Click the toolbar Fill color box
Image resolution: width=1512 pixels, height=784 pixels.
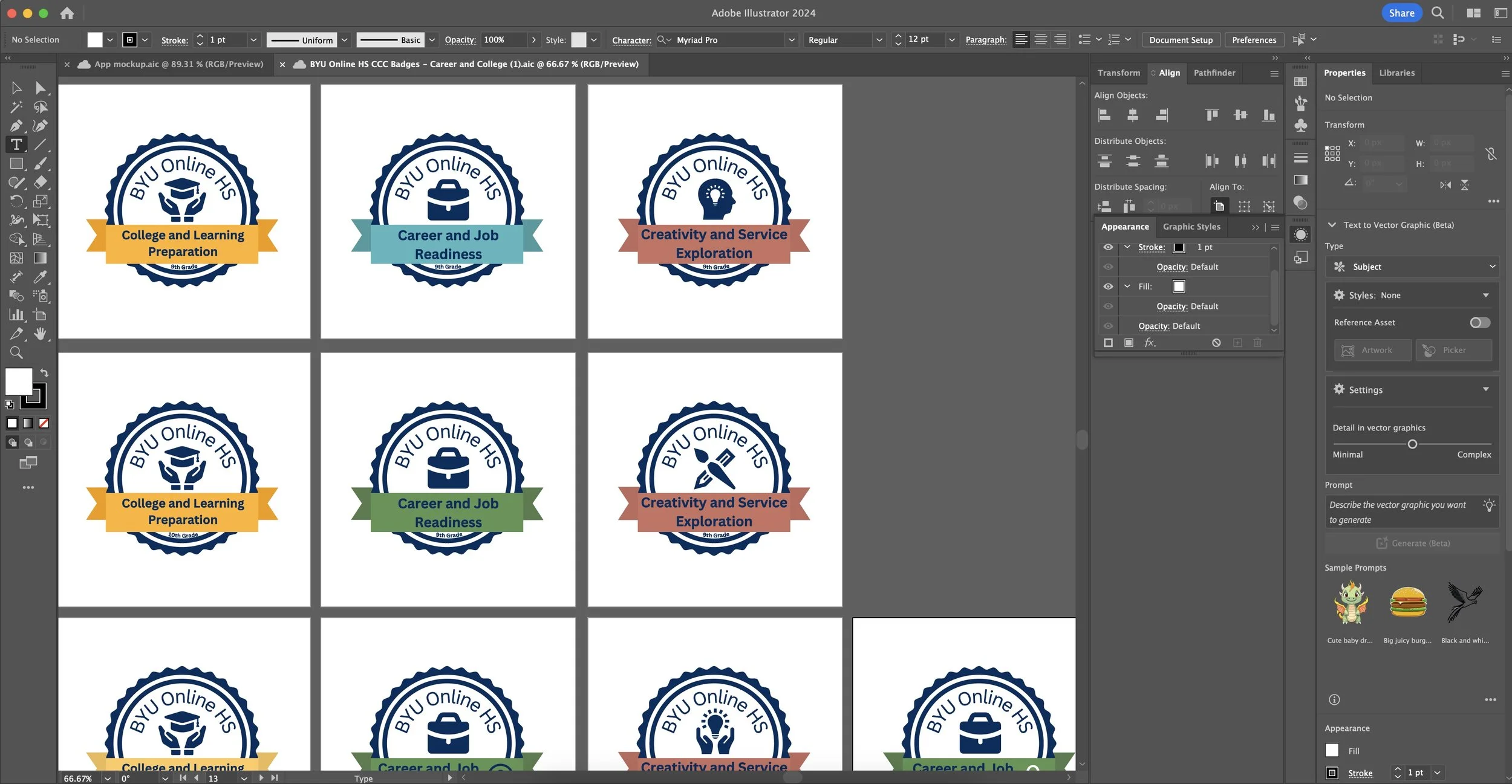(18, 382)
